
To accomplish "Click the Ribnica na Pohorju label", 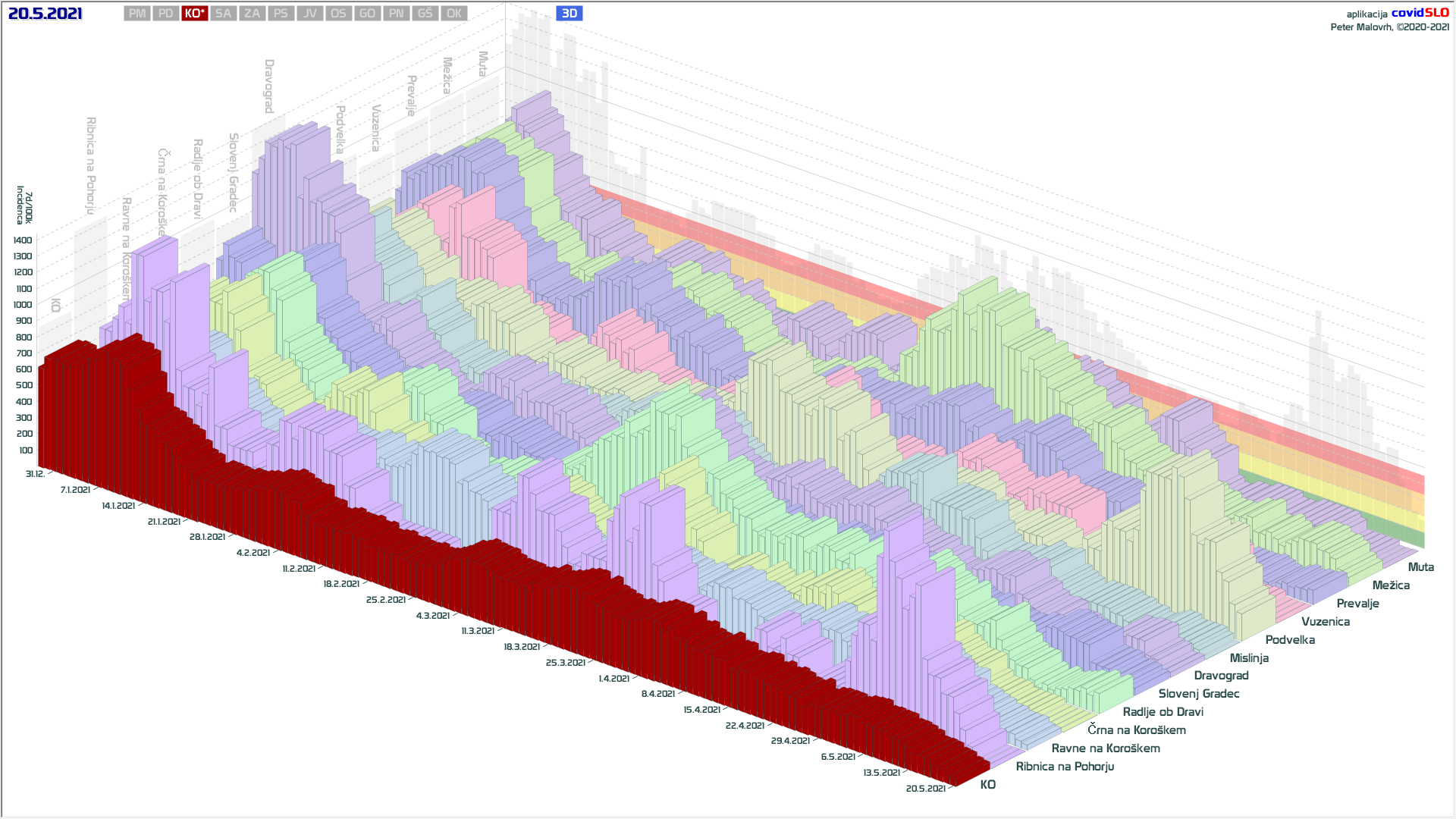I will 1065,767.
